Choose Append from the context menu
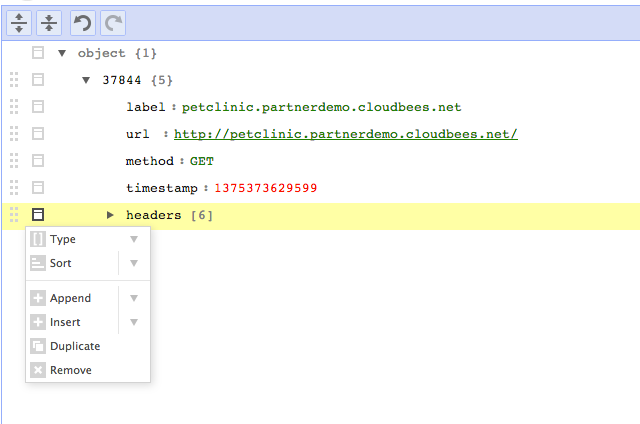Viewport: 640px width, 424px height. coord(73,298)
